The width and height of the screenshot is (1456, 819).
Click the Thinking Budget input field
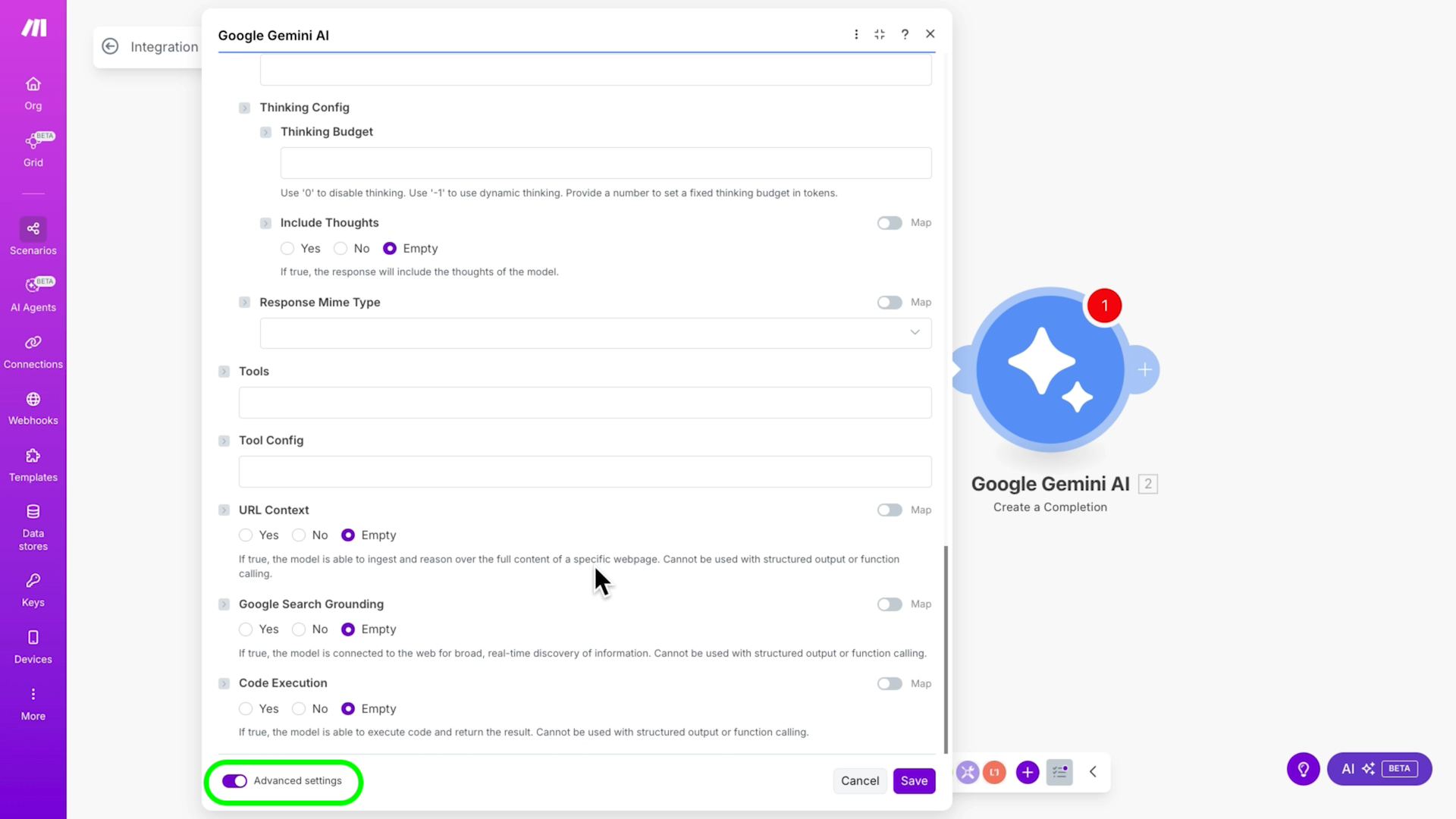pos(606,163)
